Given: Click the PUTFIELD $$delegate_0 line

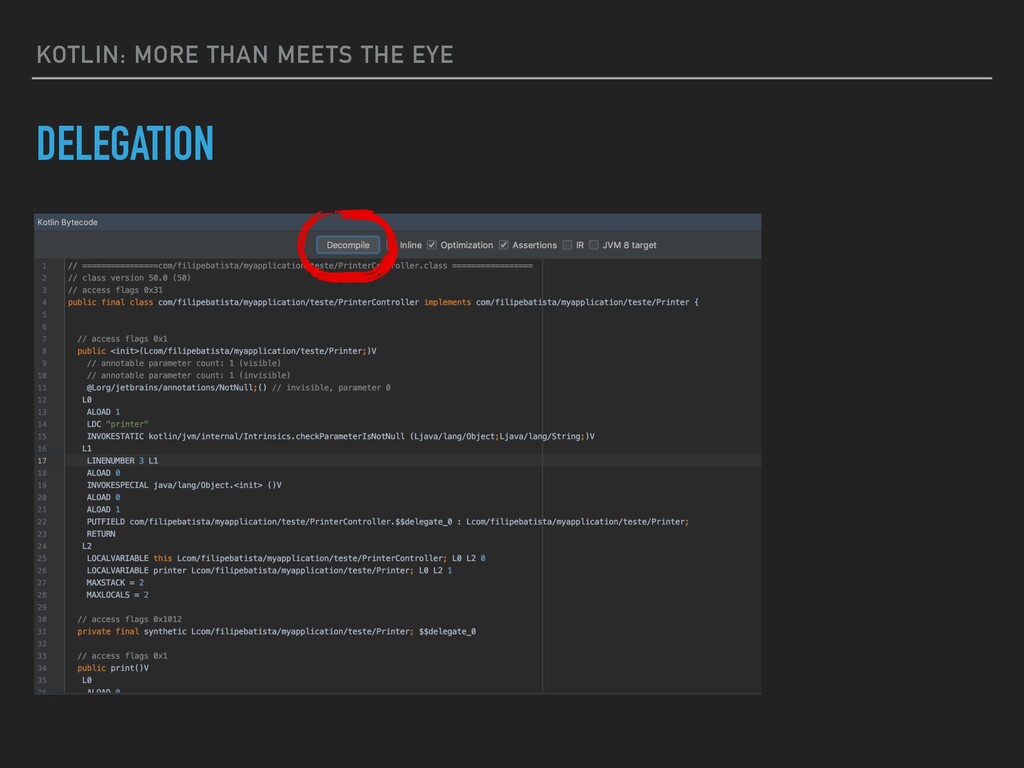Looking at the screenshot, I should tap(387, 522).
